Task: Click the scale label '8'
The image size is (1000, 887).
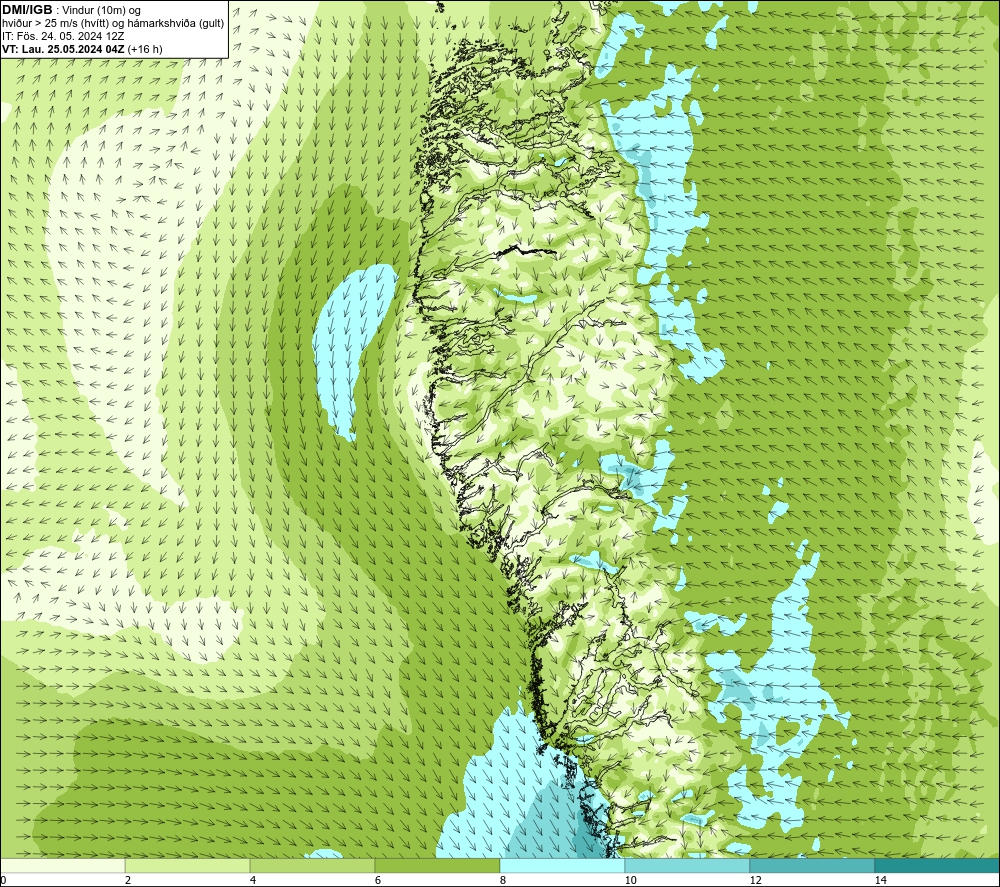Action: pyautogui.click(x=503, y=880)
